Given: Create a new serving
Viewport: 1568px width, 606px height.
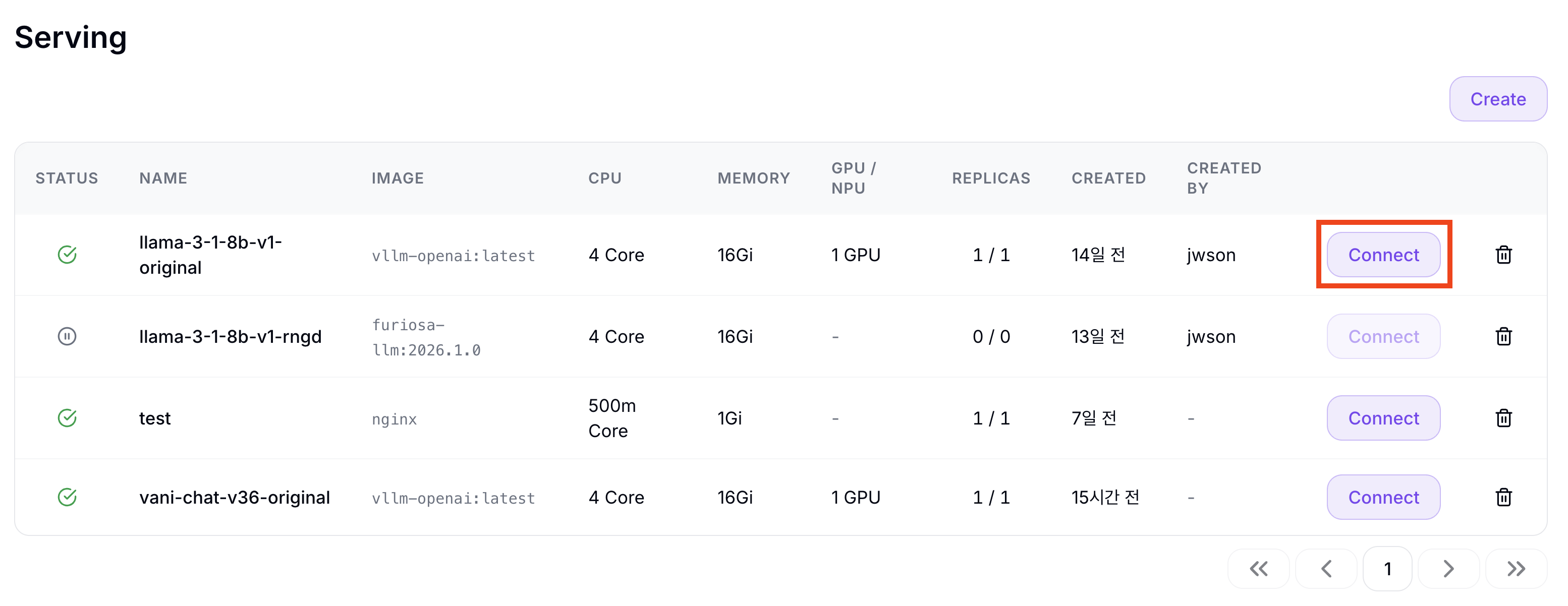Looking at the screenshot, I should pos(1498,99).
